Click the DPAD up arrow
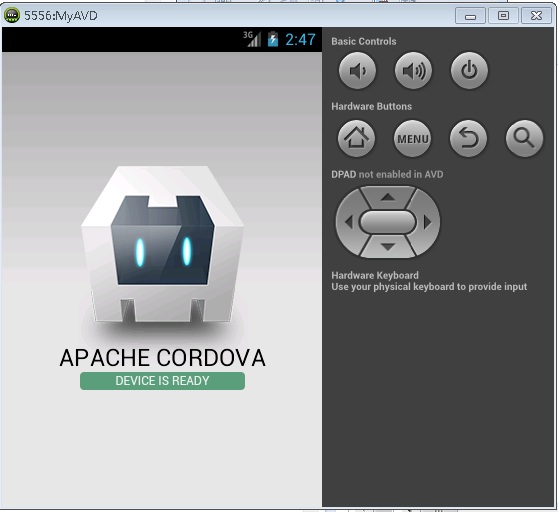The image size is (558, 512). click(x=388, y=197)
